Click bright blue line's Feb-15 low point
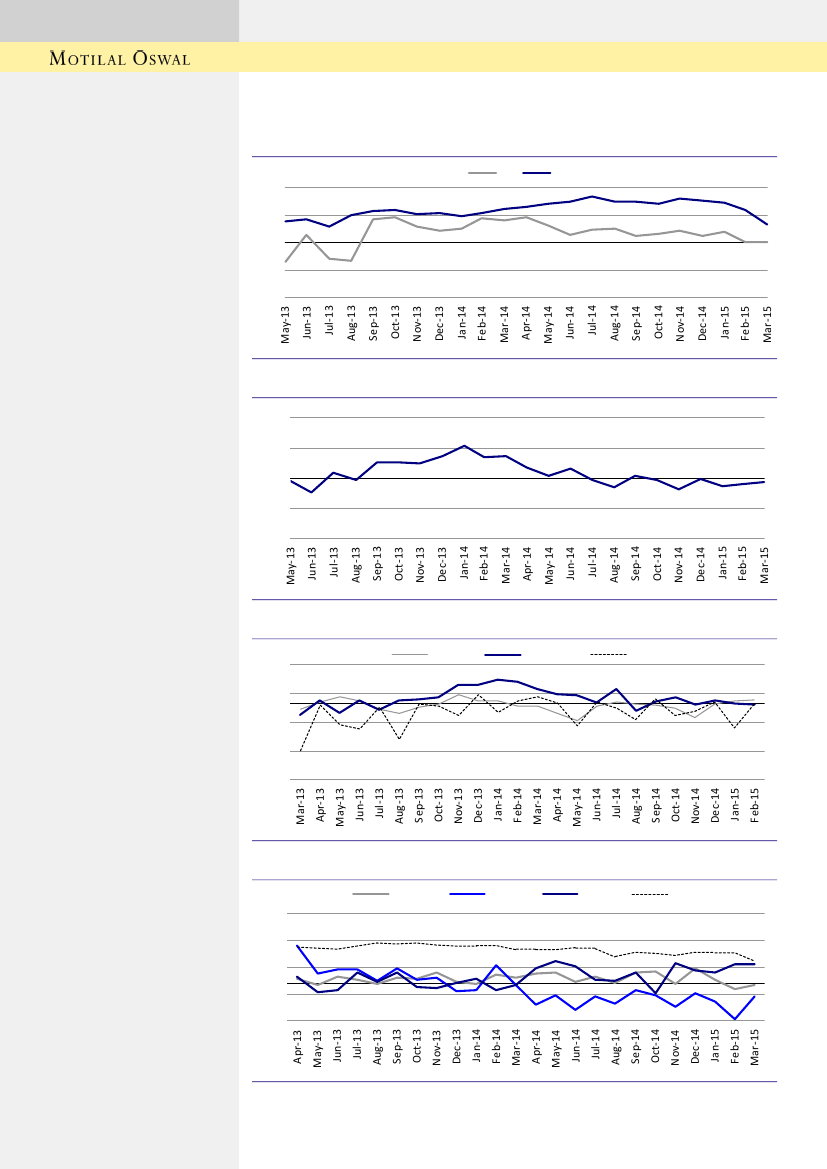The width and height of the screenshot is (827, 1169). tap(735, 1019)
